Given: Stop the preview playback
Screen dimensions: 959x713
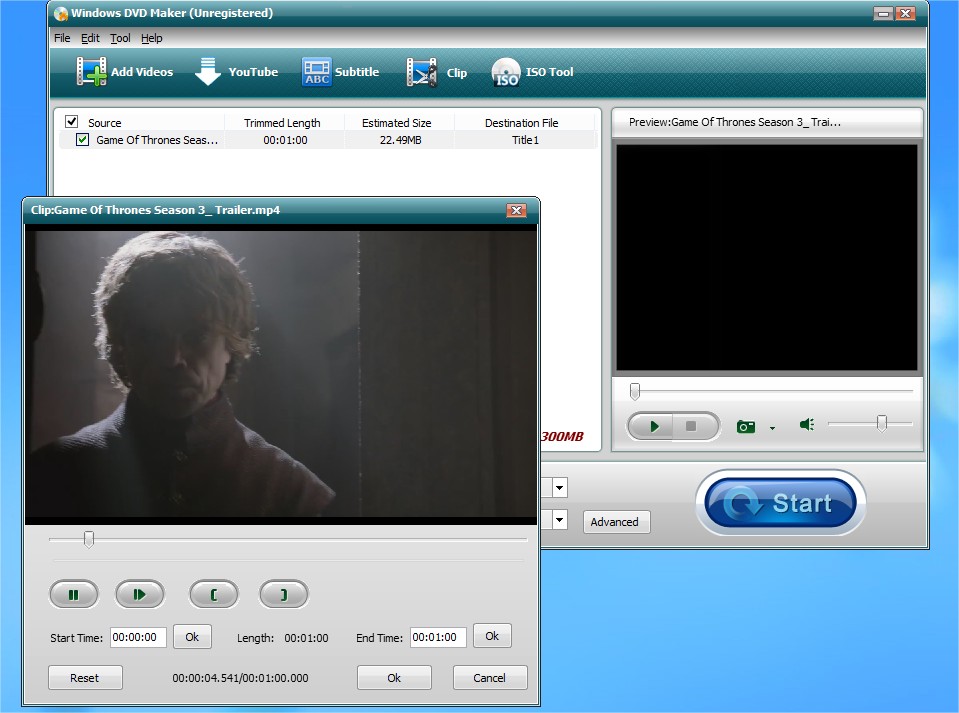Looking at the screenshot, I should click(692, 426).
